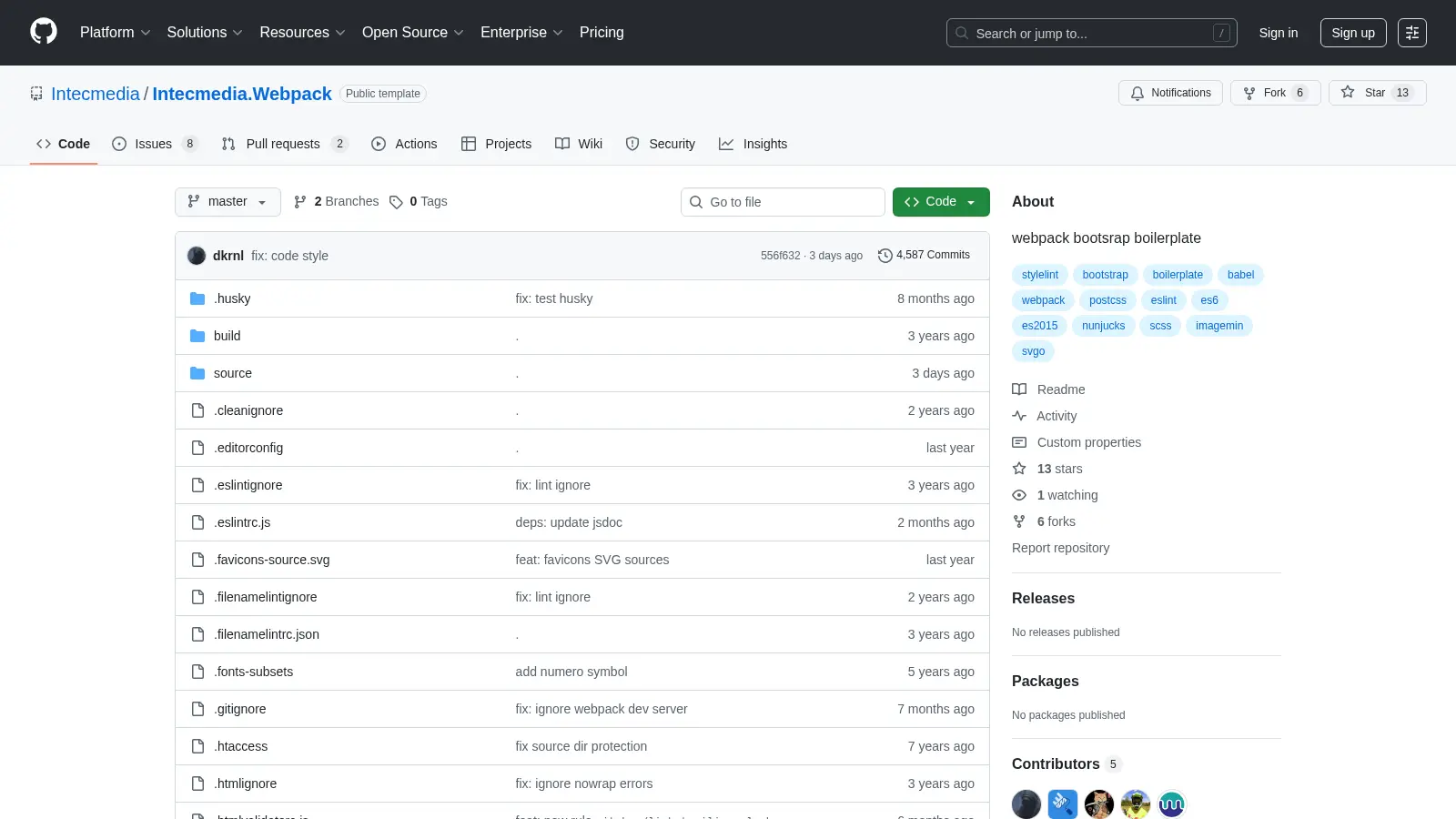Open the green Code dropdown

[941, 202]
